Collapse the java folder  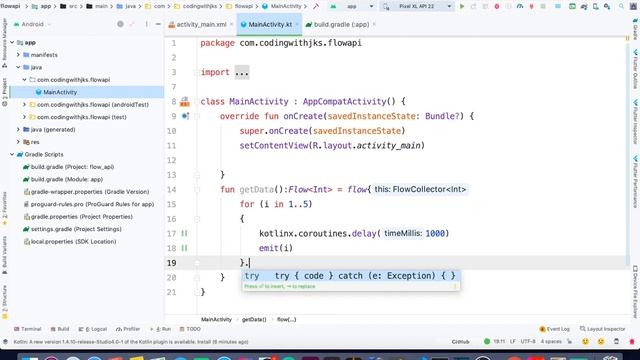[18, 67]
